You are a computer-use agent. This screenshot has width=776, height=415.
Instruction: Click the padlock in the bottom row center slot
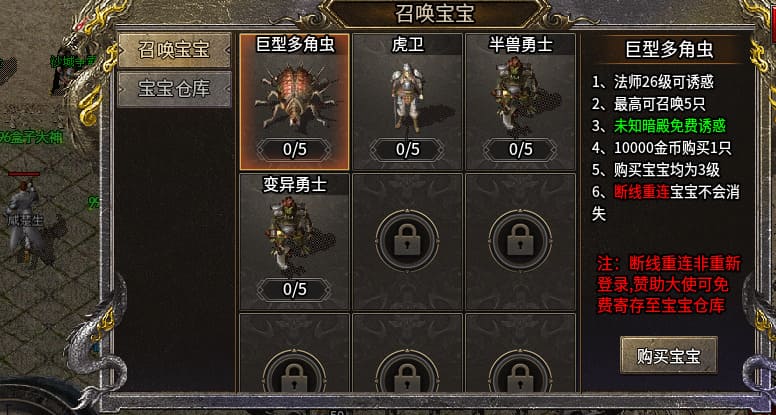(x=407, y=377)
